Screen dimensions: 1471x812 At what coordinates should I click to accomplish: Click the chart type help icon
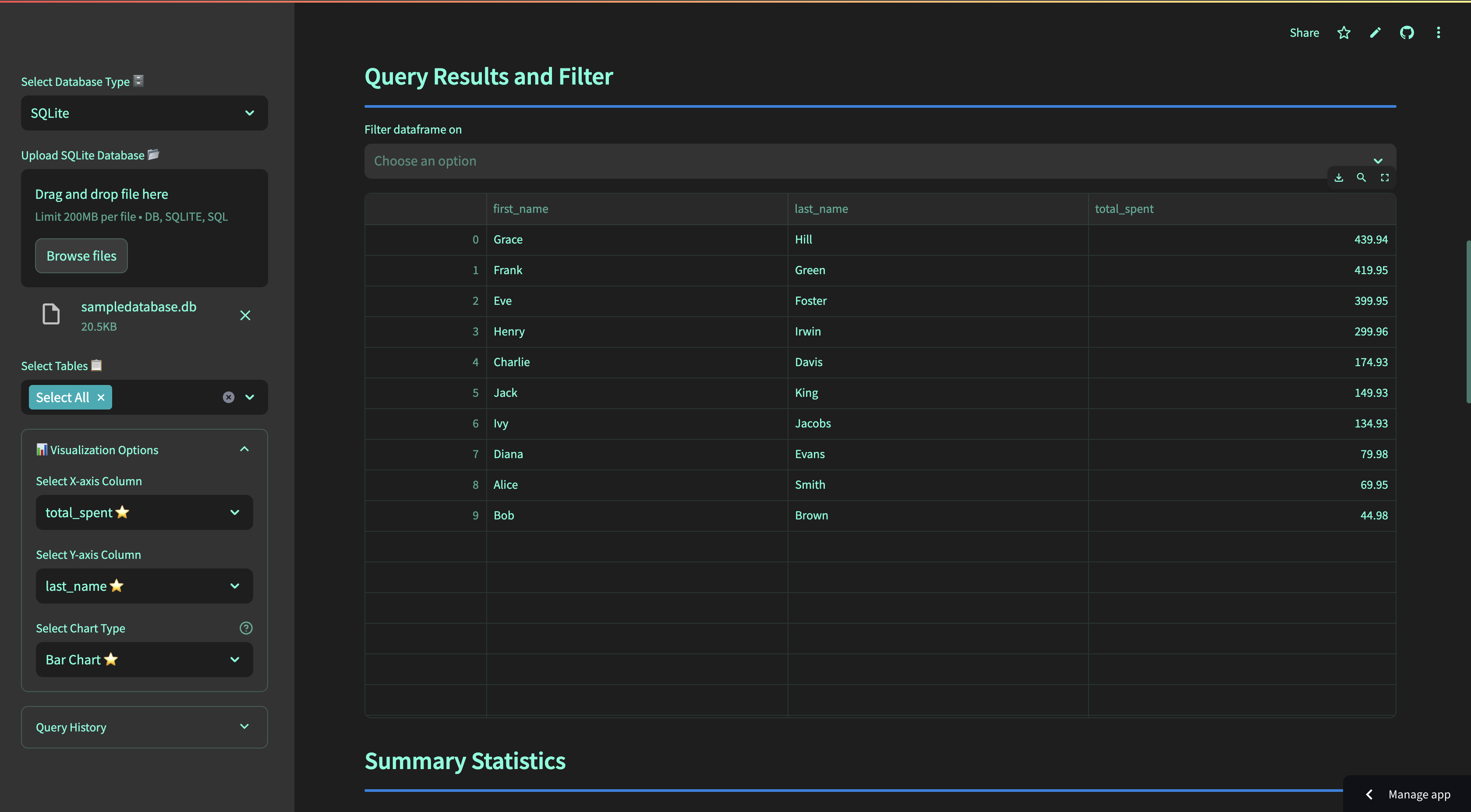(x=246, y=628)
